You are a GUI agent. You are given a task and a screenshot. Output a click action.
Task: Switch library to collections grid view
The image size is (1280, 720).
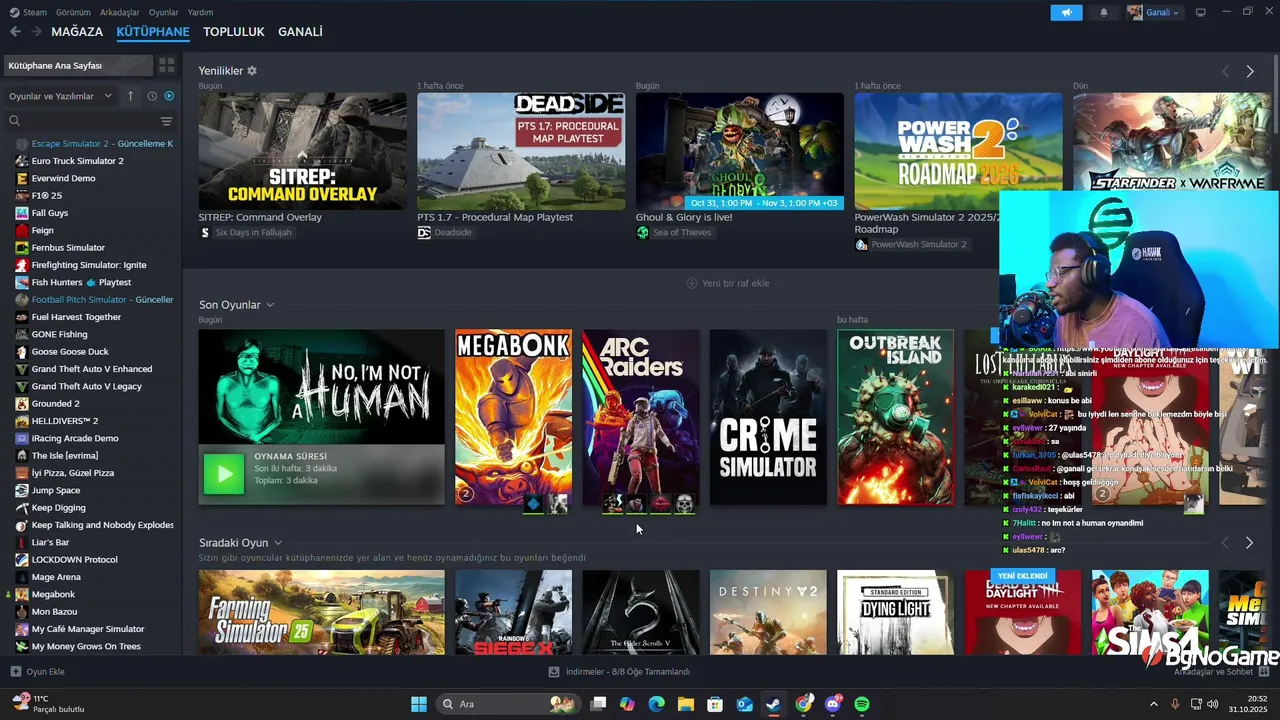(167, 65)
